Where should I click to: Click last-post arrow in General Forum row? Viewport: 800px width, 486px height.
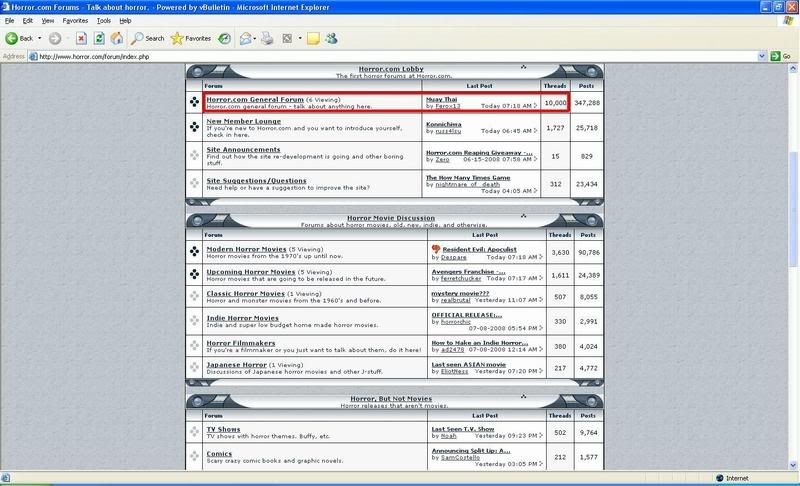[x=535, y=106]
